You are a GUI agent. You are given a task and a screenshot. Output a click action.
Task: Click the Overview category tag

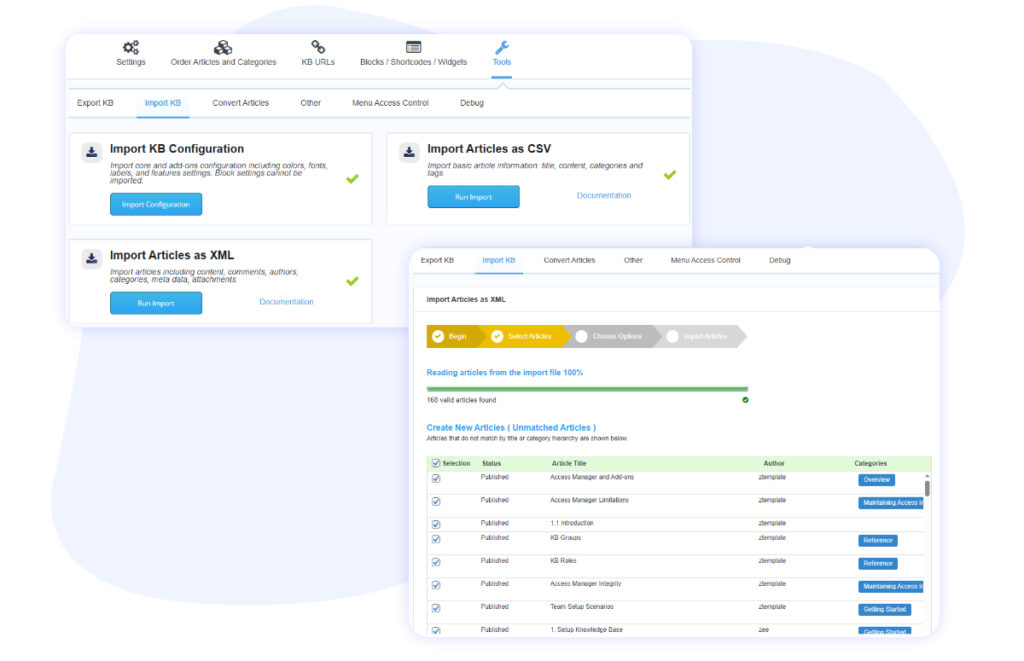876,480
